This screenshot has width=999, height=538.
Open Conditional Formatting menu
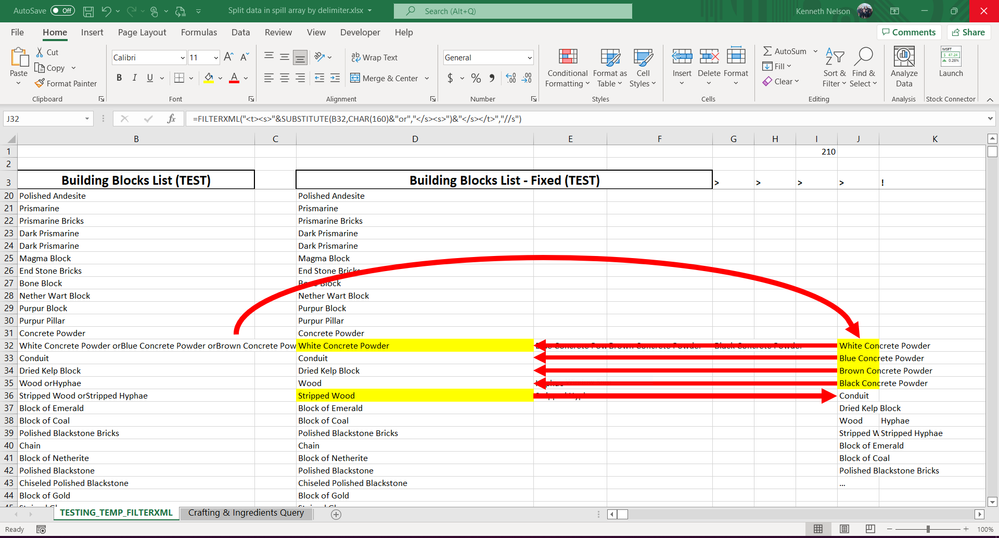[x=567, y=68]
